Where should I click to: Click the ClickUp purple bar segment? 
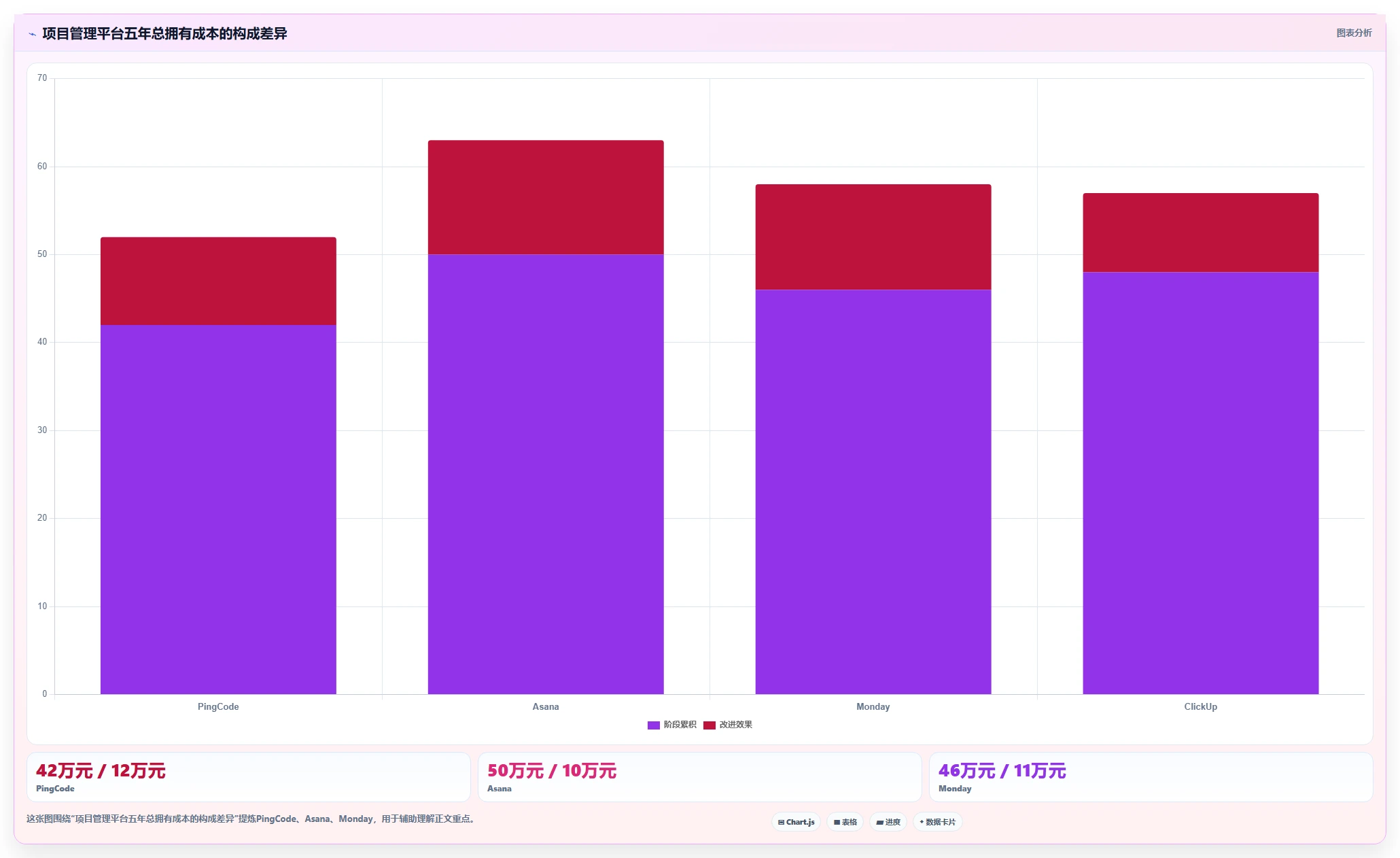point(1201,483)
